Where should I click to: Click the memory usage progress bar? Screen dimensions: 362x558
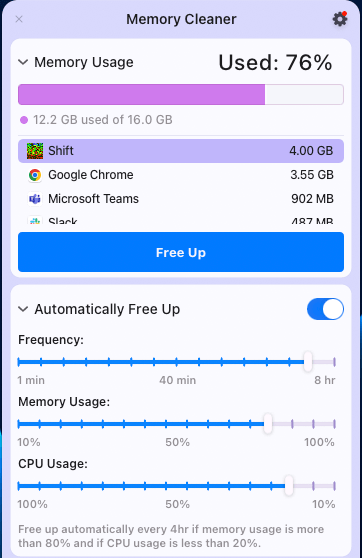(181, 94)
